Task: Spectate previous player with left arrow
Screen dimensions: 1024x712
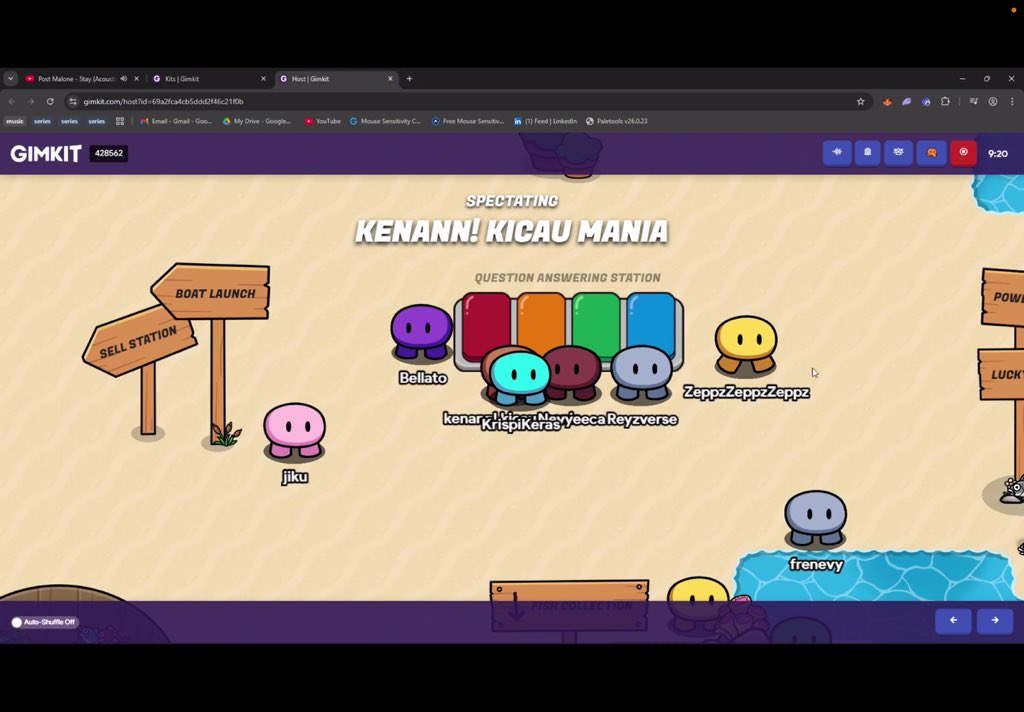Action: [953, 621]
